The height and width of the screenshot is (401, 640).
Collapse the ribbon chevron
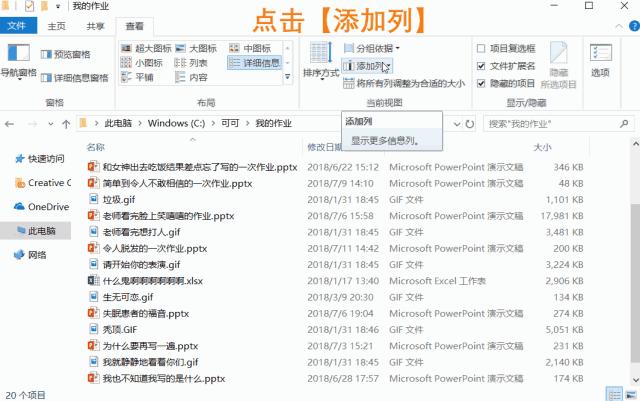tap(619, 27)
